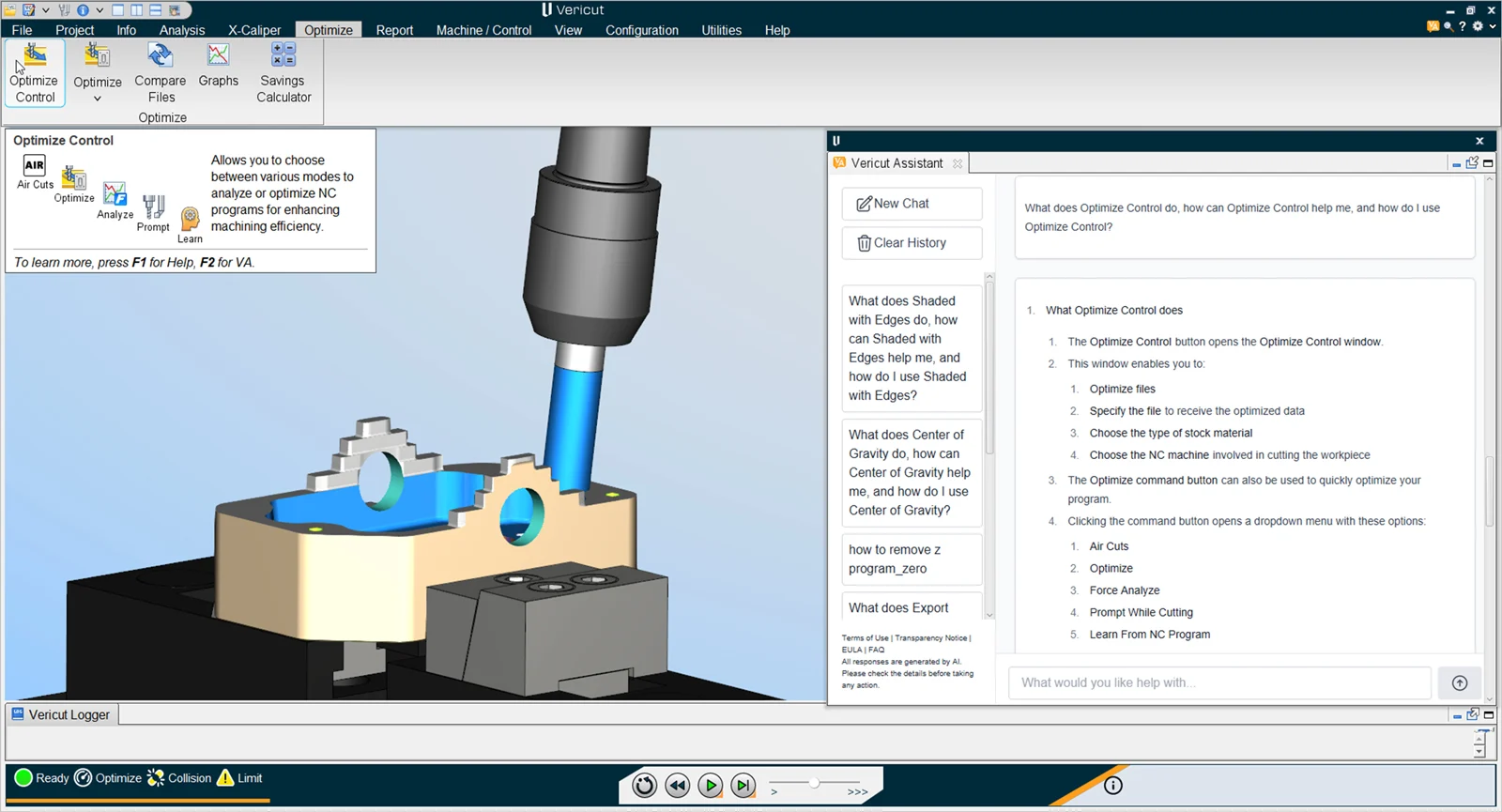Toggle the Optimize status indicator
The image size is (1502, 812).
[108, 778]
